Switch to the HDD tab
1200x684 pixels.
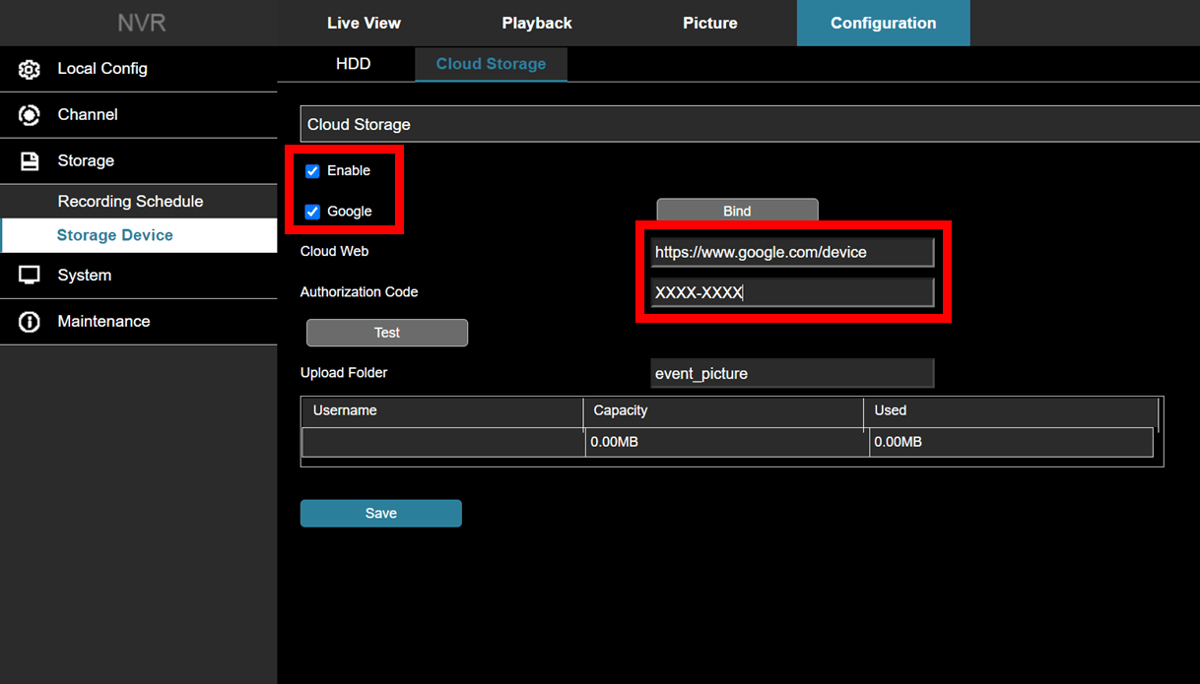coord(352,63)
